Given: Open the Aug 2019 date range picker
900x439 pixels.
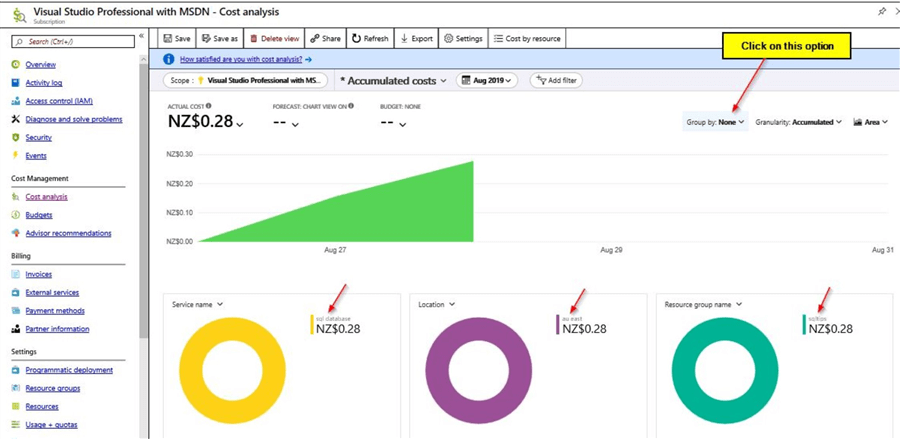Looking at the screenshot, I should (x=487, y=81).
